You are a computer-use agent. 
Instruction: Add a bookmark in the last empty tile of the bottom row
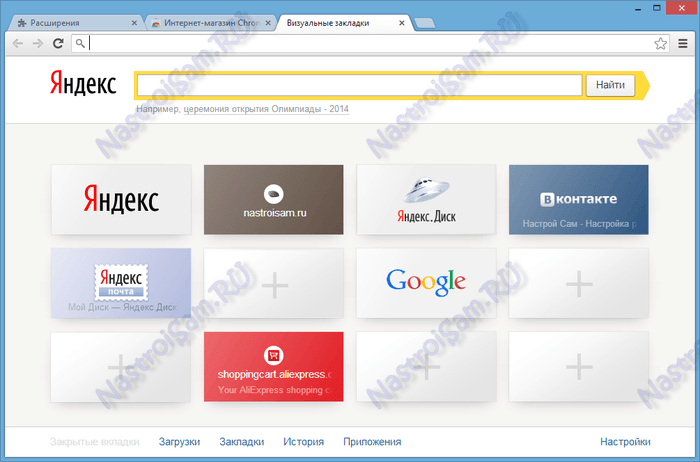(x=579, y=366)
